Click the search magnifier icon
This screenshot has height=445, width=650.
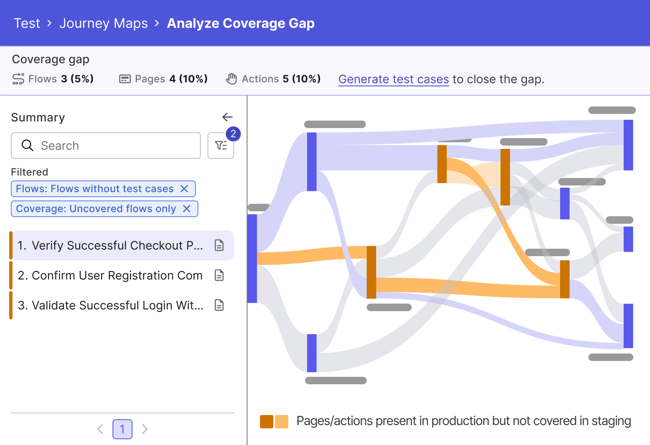[x=27, y=146]
